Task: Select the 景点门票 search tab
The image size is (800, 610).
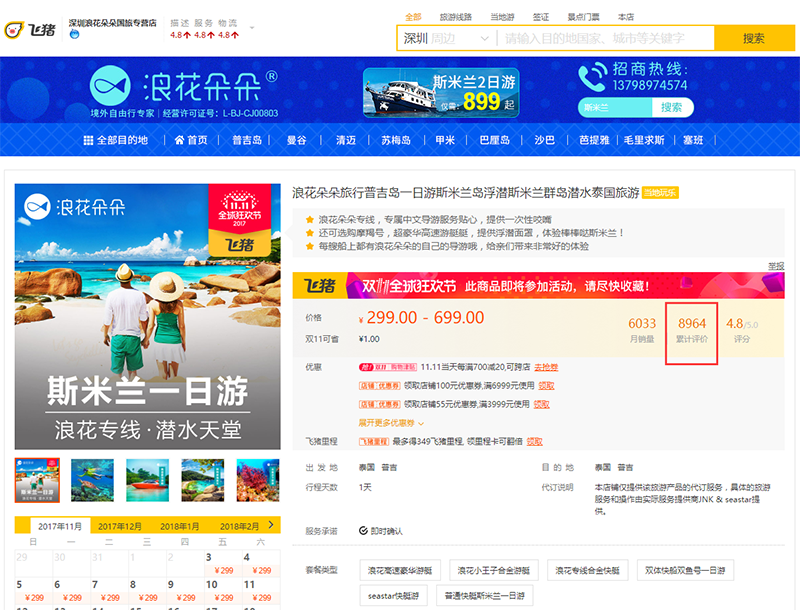Action: (583, 17)
